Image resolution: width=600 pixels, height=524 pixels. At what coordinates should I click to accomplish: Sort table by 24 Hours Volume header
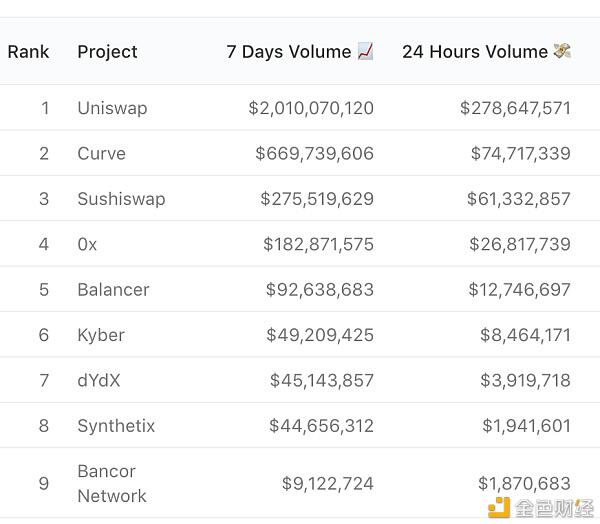475,52
